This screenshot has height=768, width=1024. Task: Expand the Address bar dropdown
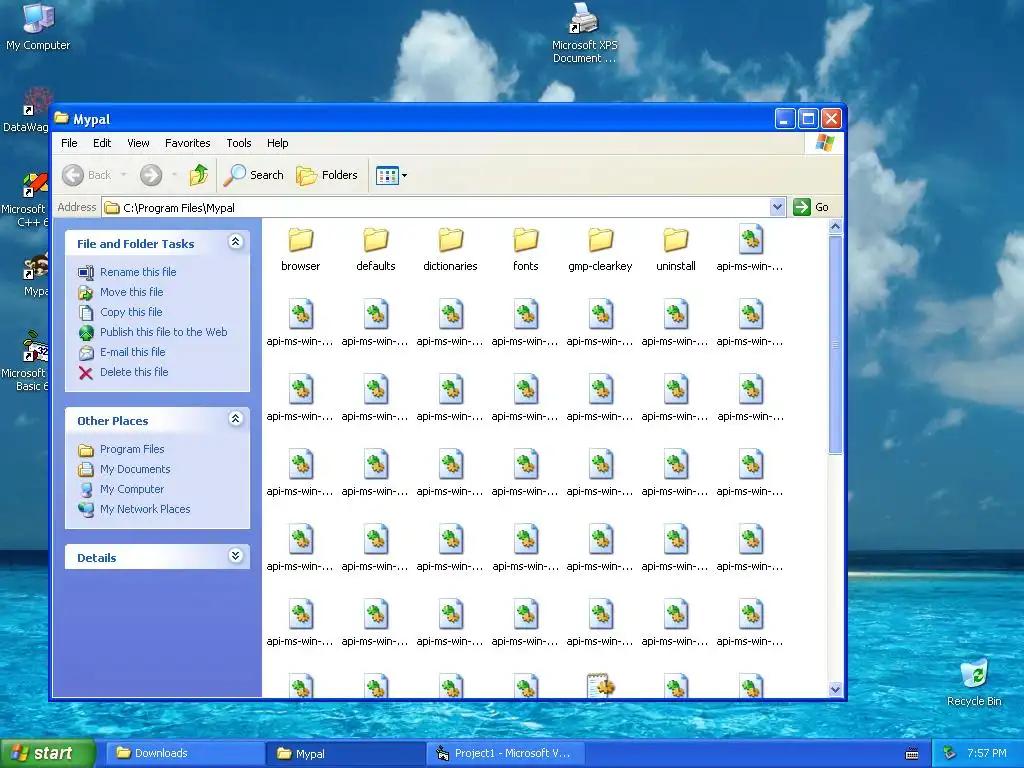click(x=777, y=207)
